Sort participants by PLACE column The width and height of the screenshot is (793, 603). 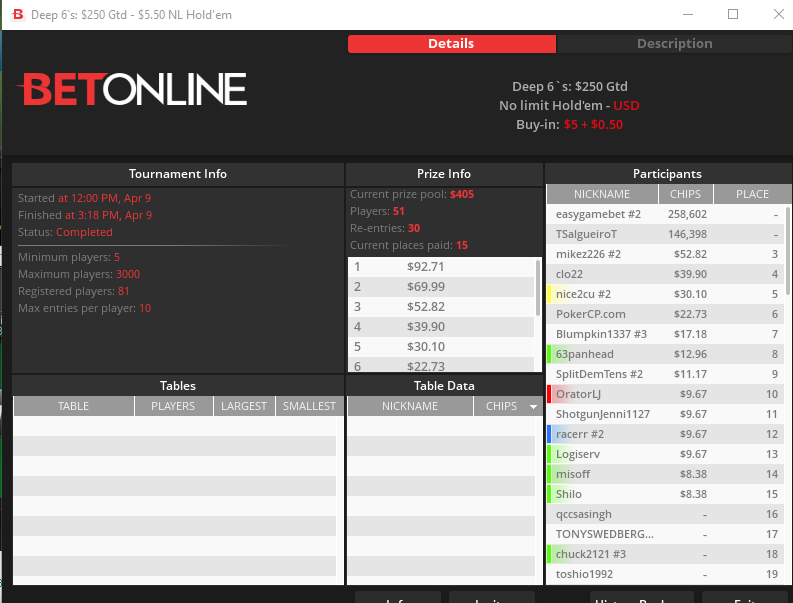[x=752, y=194]
